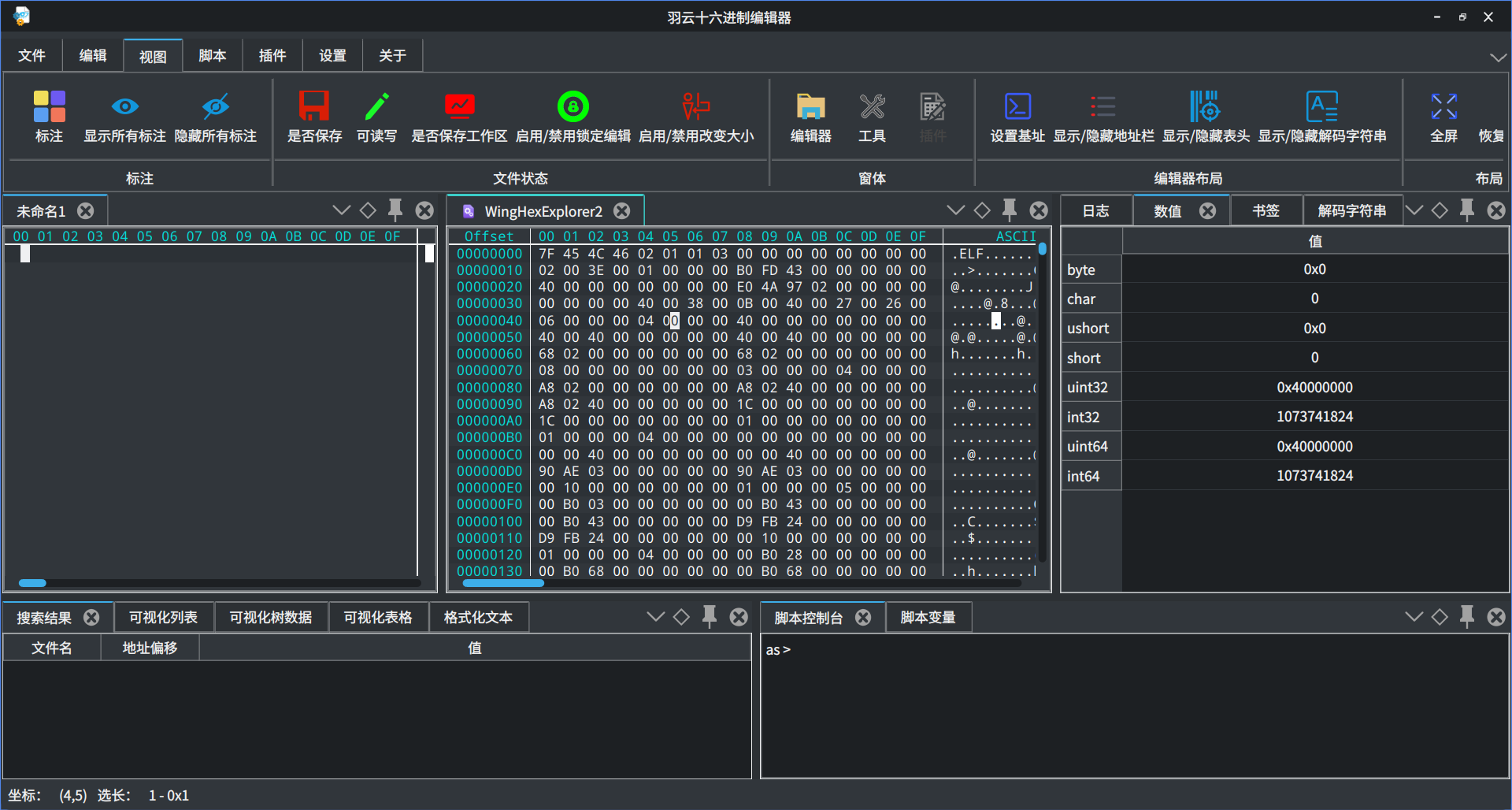Toggle 显示/隐藏地址栏 address bar icon
Viewport: 1512px width, 810px height.
[x=1102, y=106]
